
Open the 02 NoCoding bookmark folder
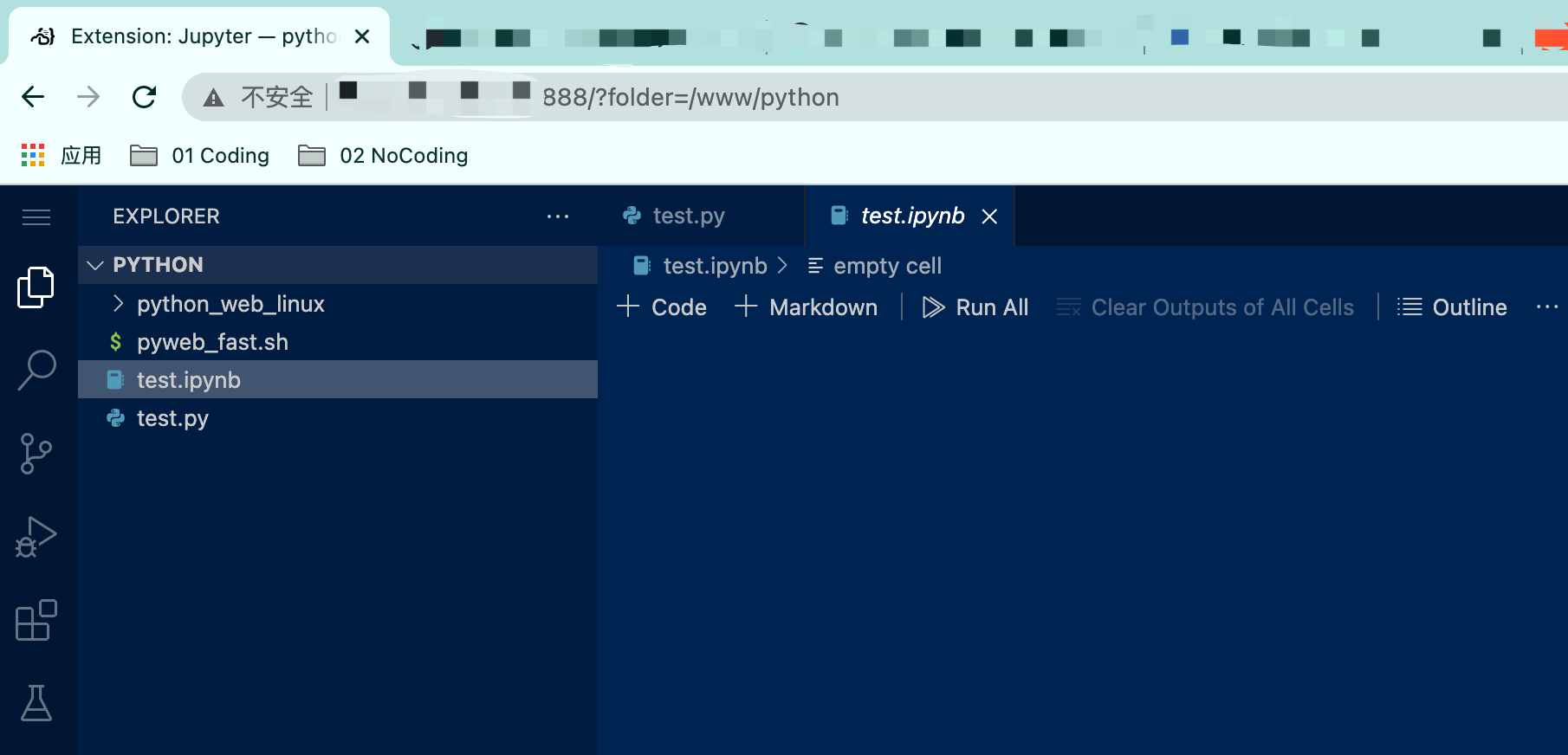tap(383, 156)
